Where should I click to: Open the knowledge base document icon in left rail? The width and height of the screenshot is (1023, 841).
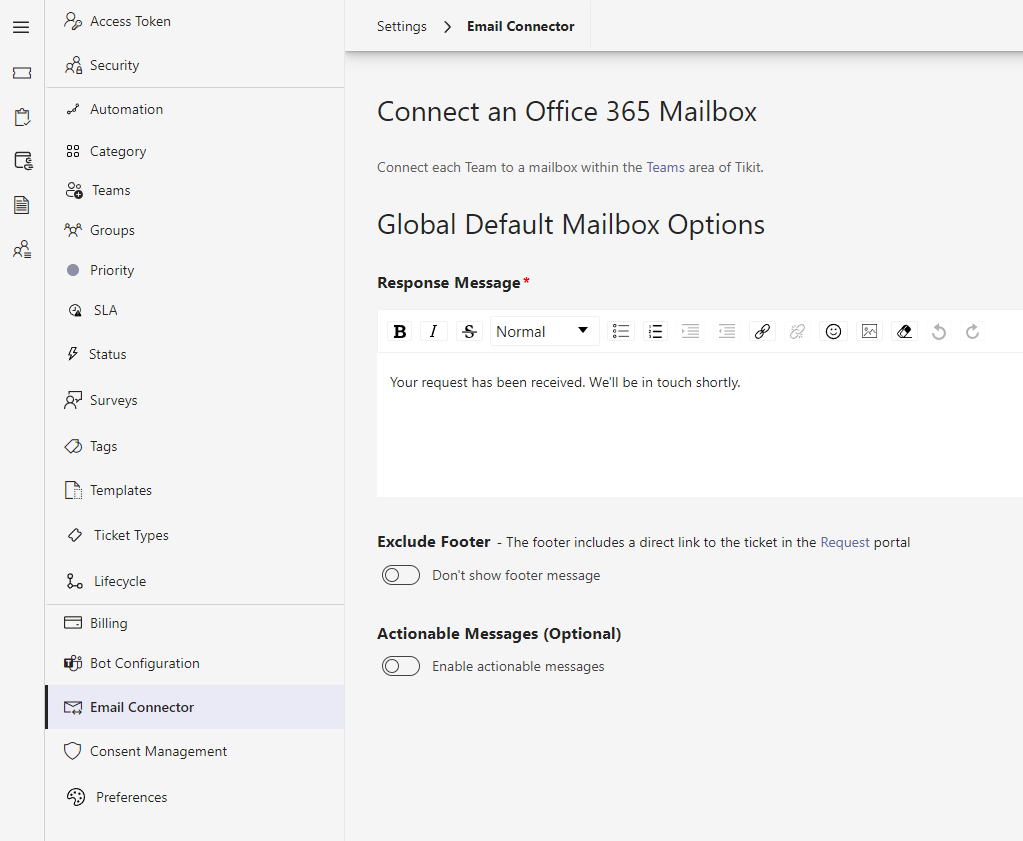tap(22, 205)
